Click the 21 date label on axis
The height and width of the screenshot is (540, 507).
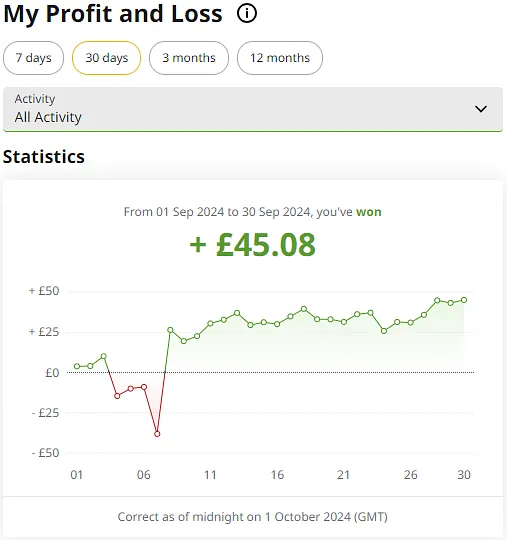[343, 475]
